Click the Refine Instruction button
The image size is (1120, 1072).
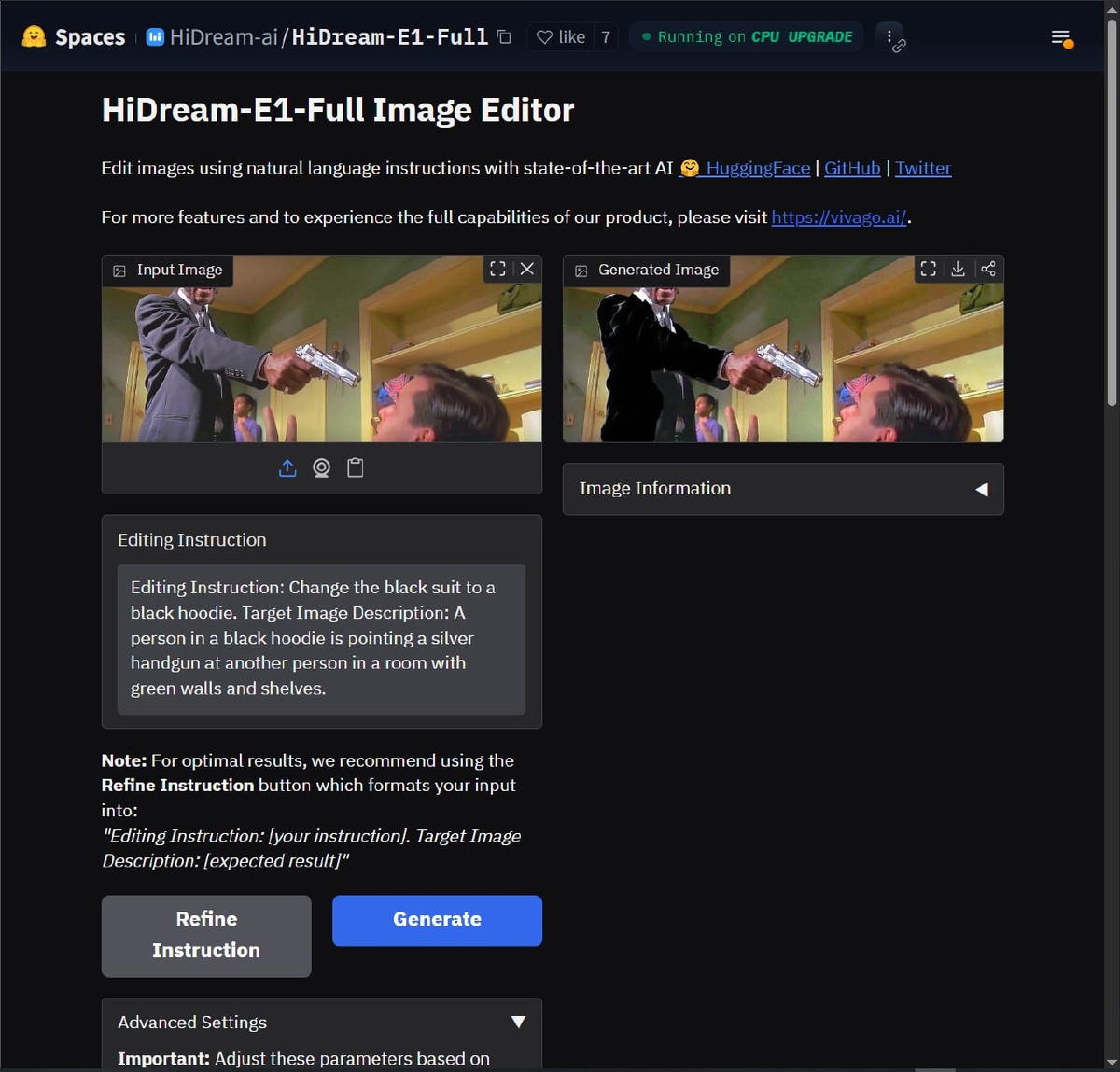coord(206,936)
